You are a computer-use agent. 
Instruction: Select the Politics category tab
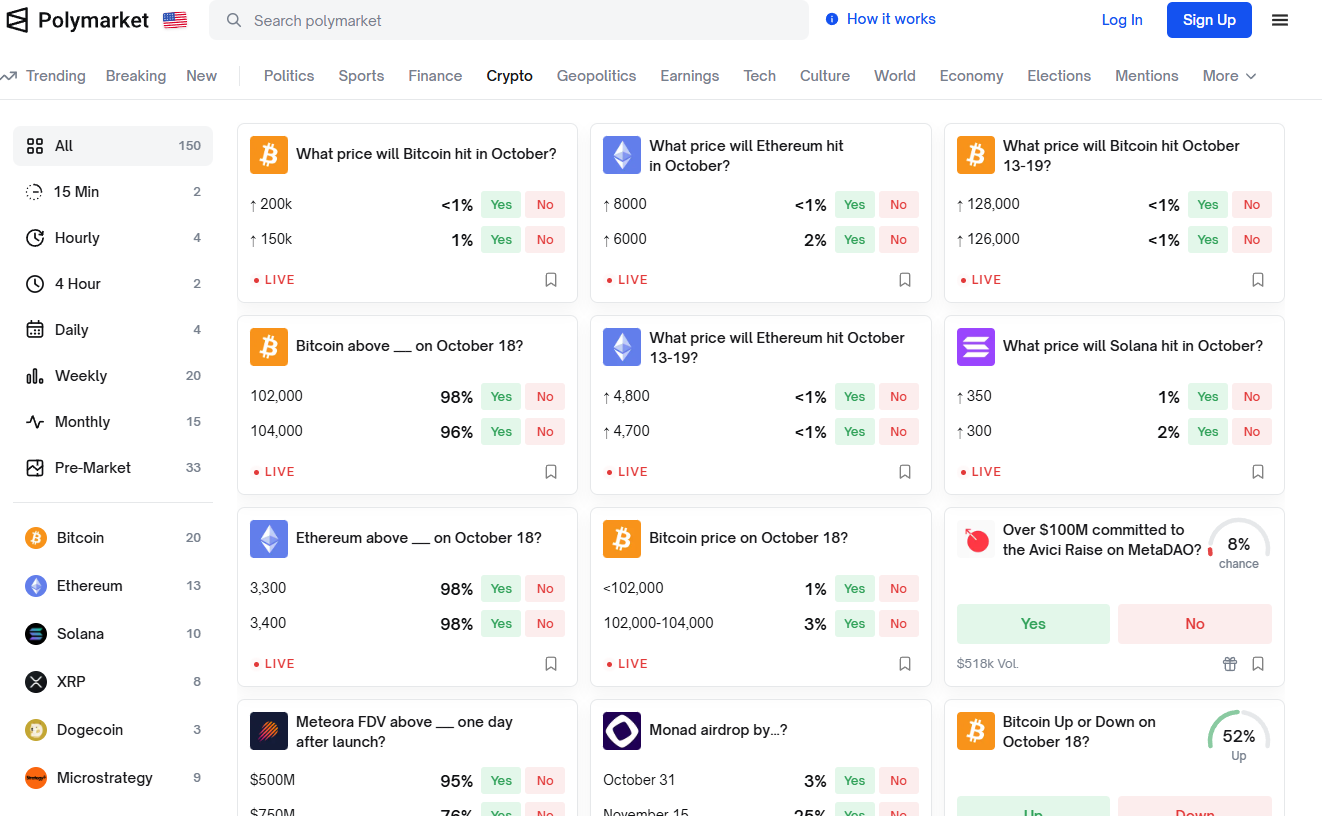tap(289, 76)
